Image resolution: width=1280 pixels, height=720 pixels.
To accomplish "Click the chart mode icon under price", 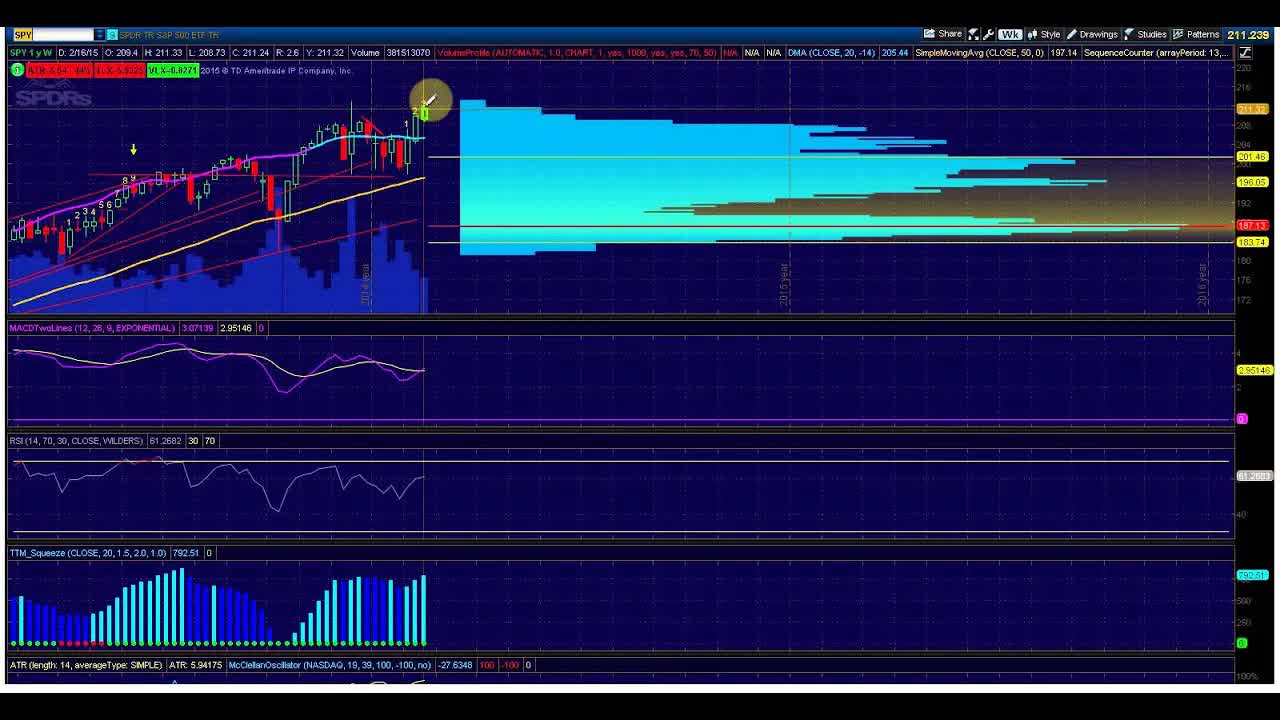I will coord(1246,53).
